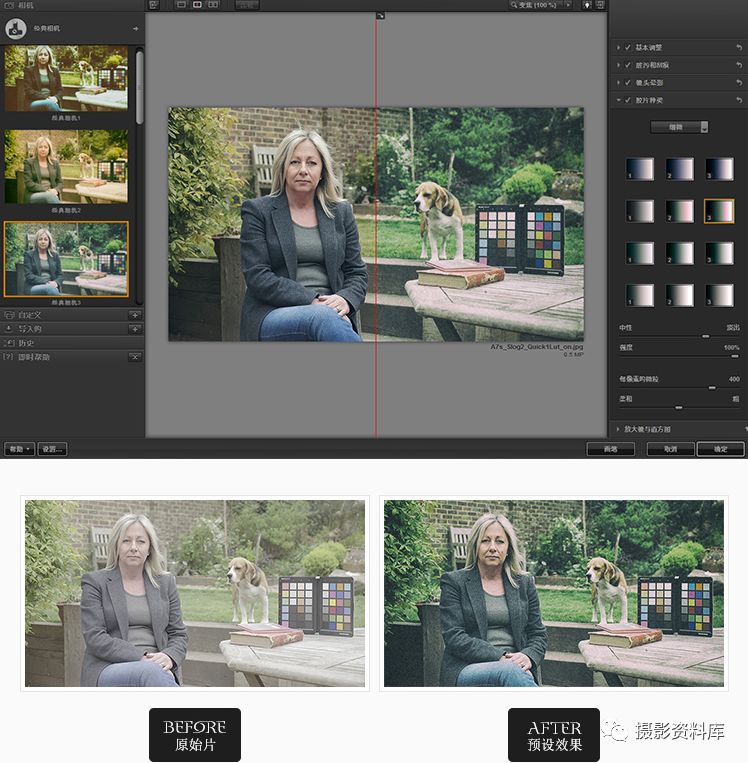
Task: Click the handle atop the red split line
Action: 380,16
